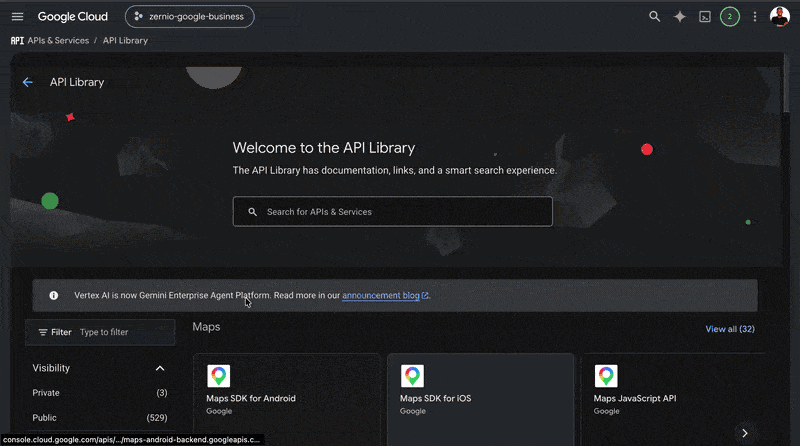
Task: Go to APIs & Services breadcrumb
Action: (58, 41)
